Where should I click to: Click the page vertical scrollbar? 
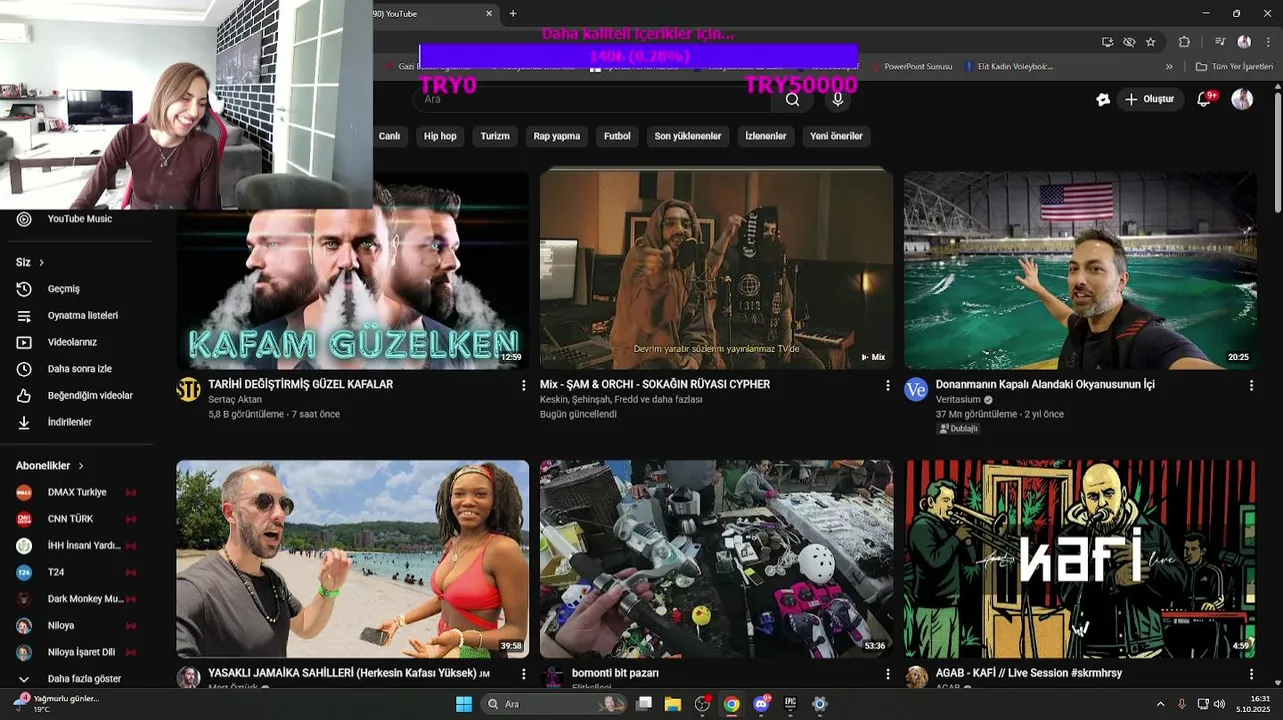click(1277, 150)
